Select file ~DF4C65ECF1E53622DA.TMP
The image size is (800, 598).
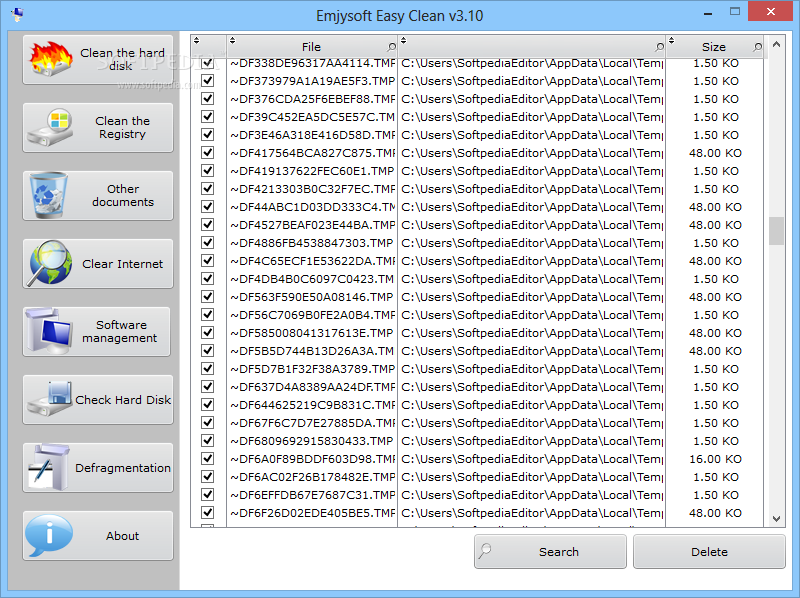[312, 261]
